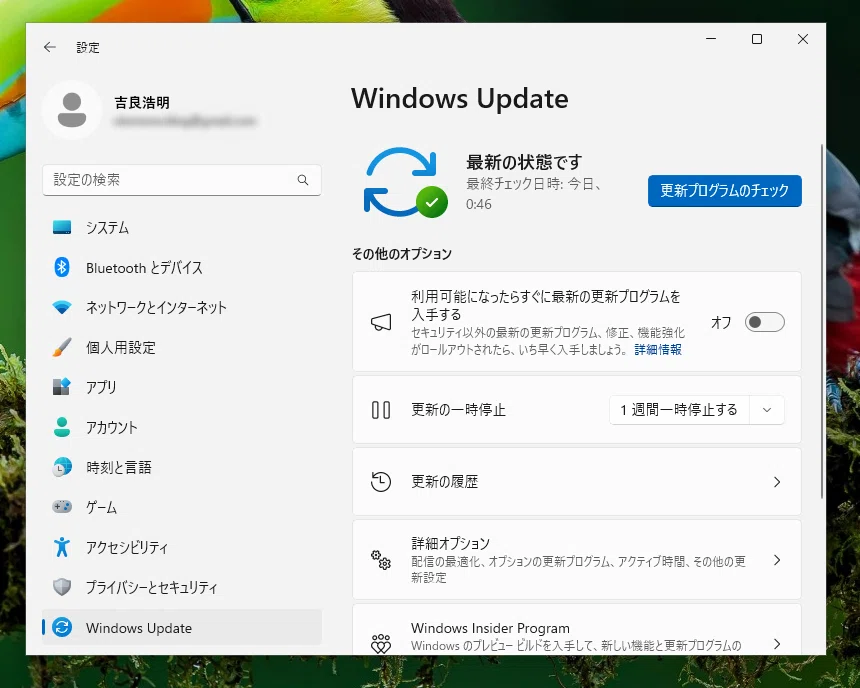Click the pause icon beside 更新の一時停止
Viewport: 860px width, 688px height.
(x=381, y=410)
